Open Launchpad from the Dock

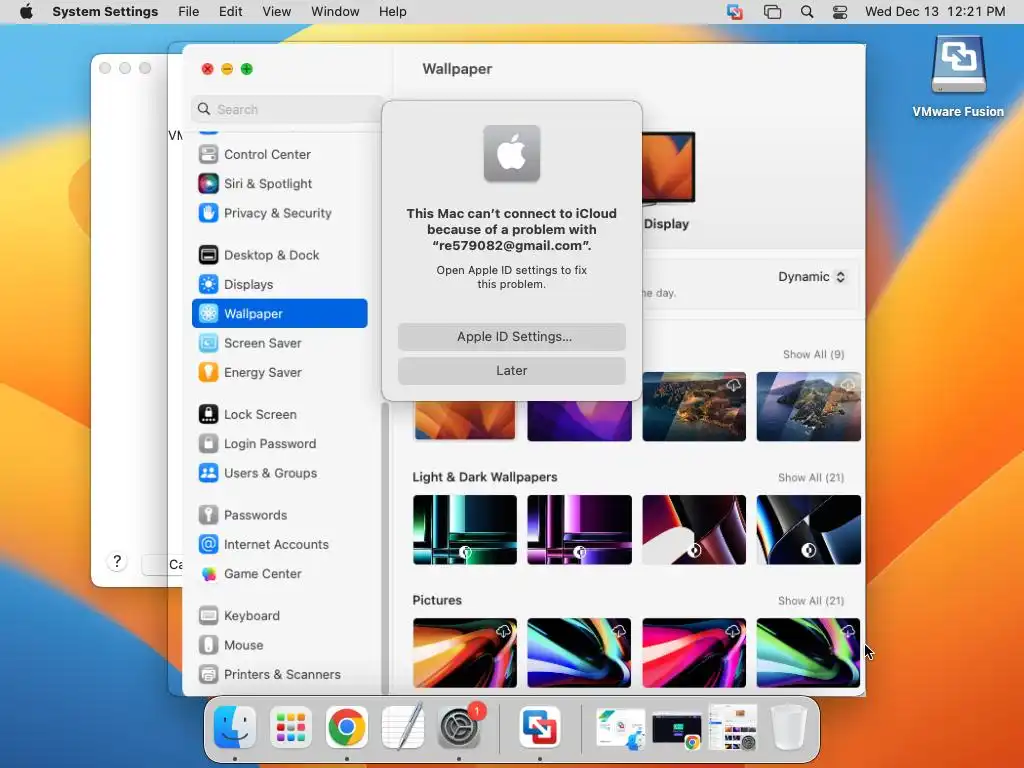point(291,726)
